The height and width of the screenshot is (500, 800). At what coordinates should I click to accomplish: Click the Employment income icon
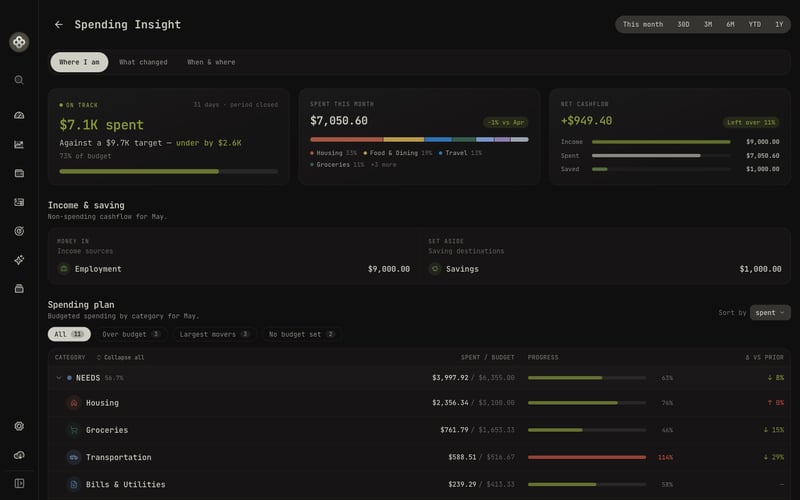pos(64,269)
